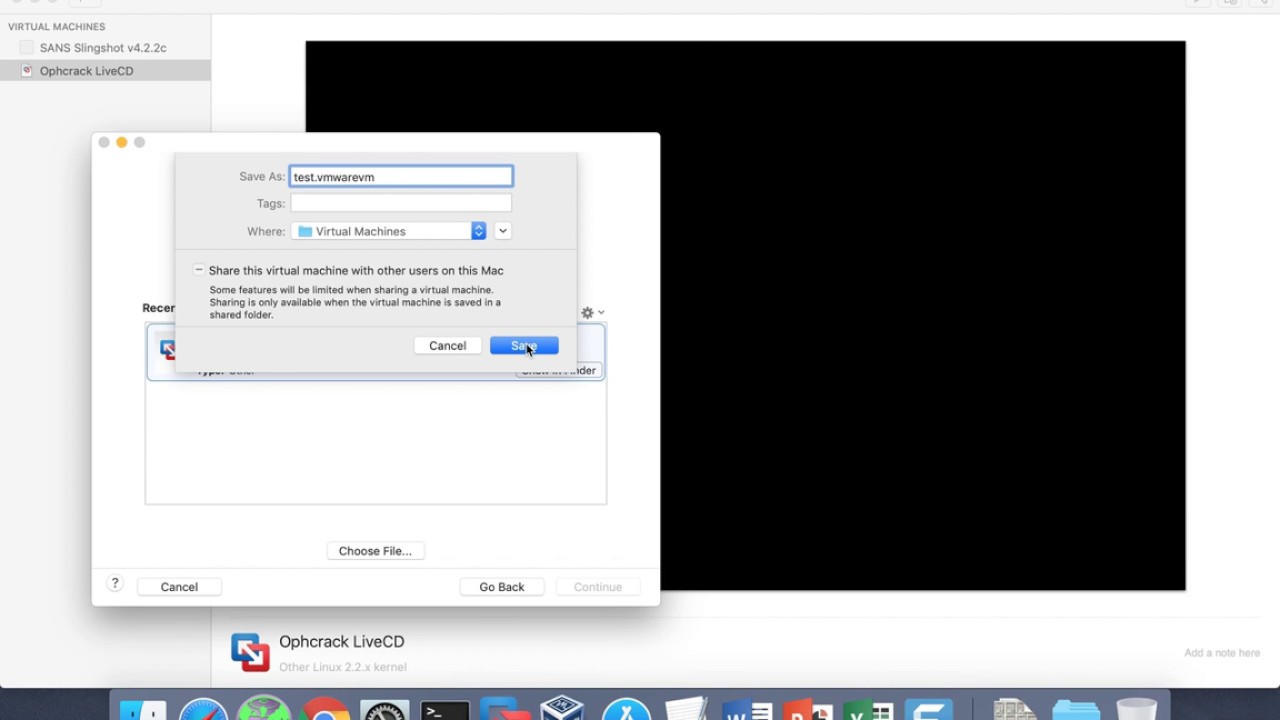Open System Preferences from the Dock
This screenshot has width=1280, height=720.
click(385, 709)
